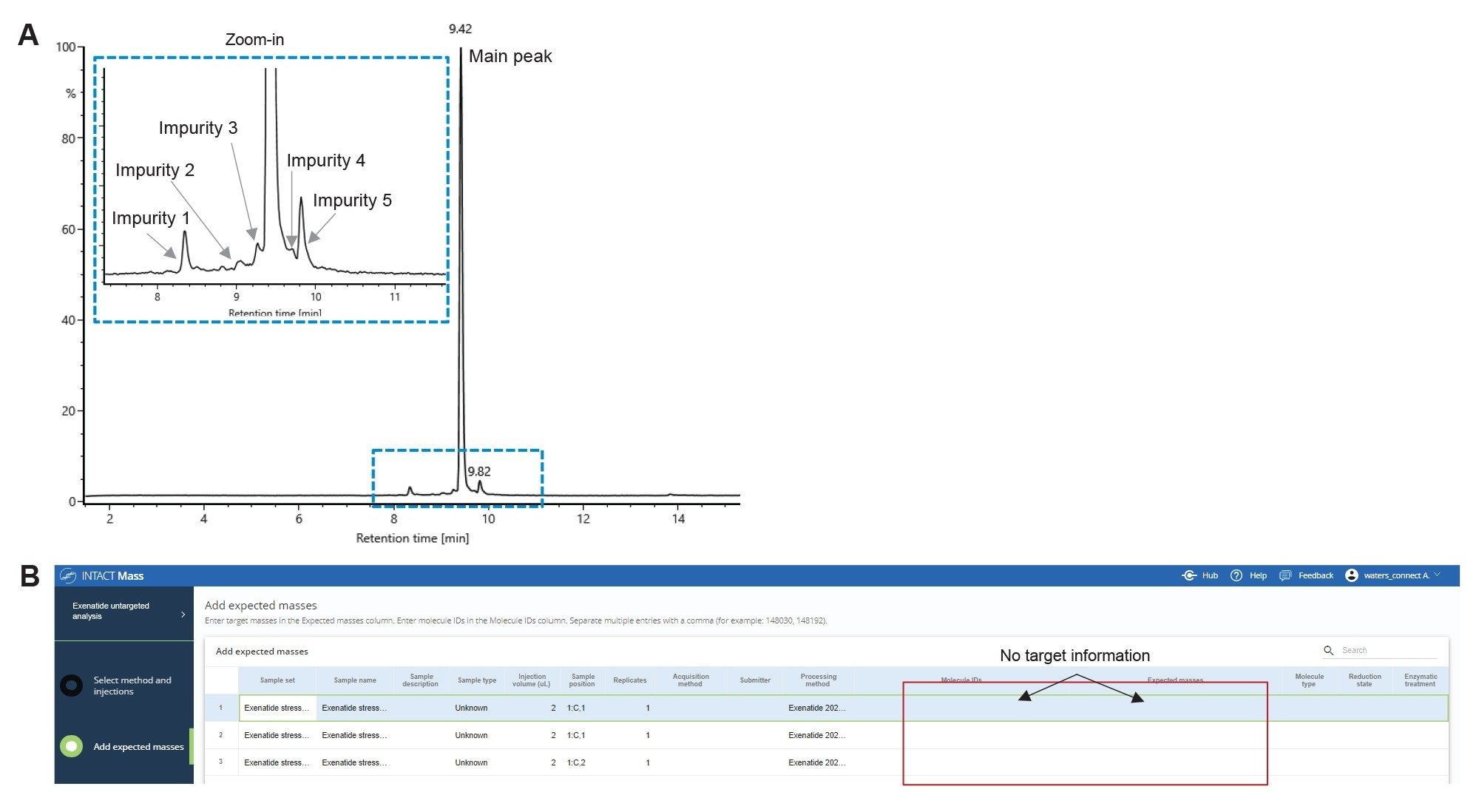
Task: Click the INTACT Mass logo icon
Action: [68, 575]
